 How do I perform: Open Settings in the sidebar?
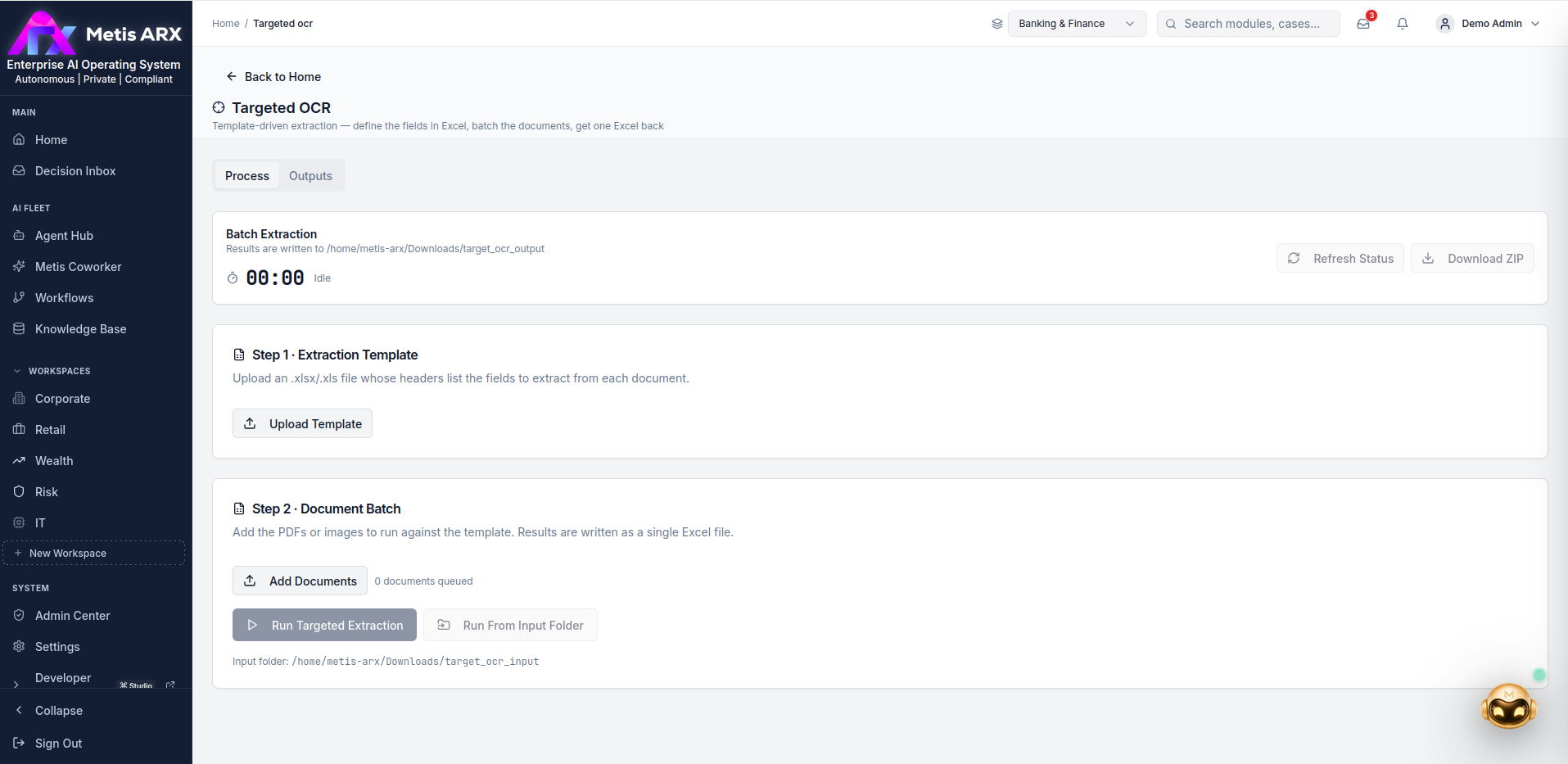click(x=96, y=647)
